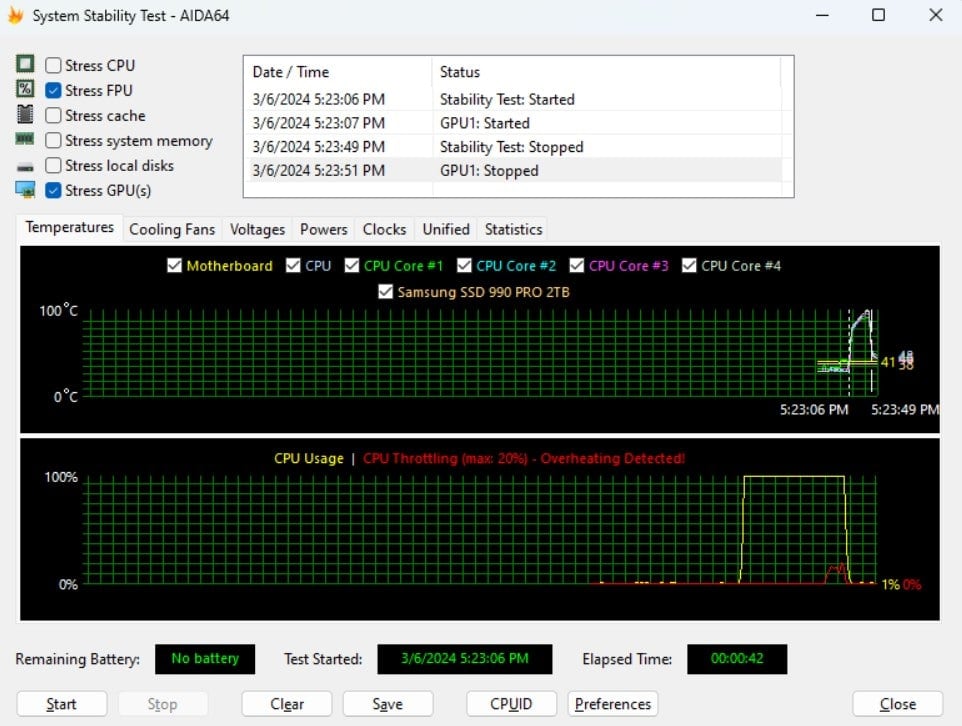This screenshot has width=962, height=726.
Task: Click the Date / Time column header
Action: click(x=338, y=72)
